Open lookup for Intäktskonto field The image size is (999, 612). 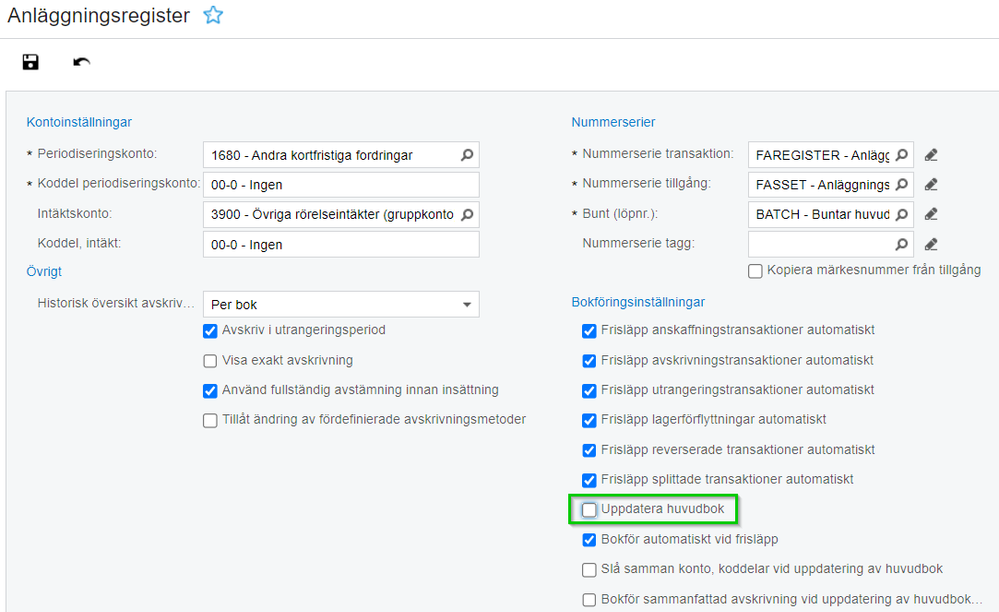pyautogui.click(x=467, y=215)
